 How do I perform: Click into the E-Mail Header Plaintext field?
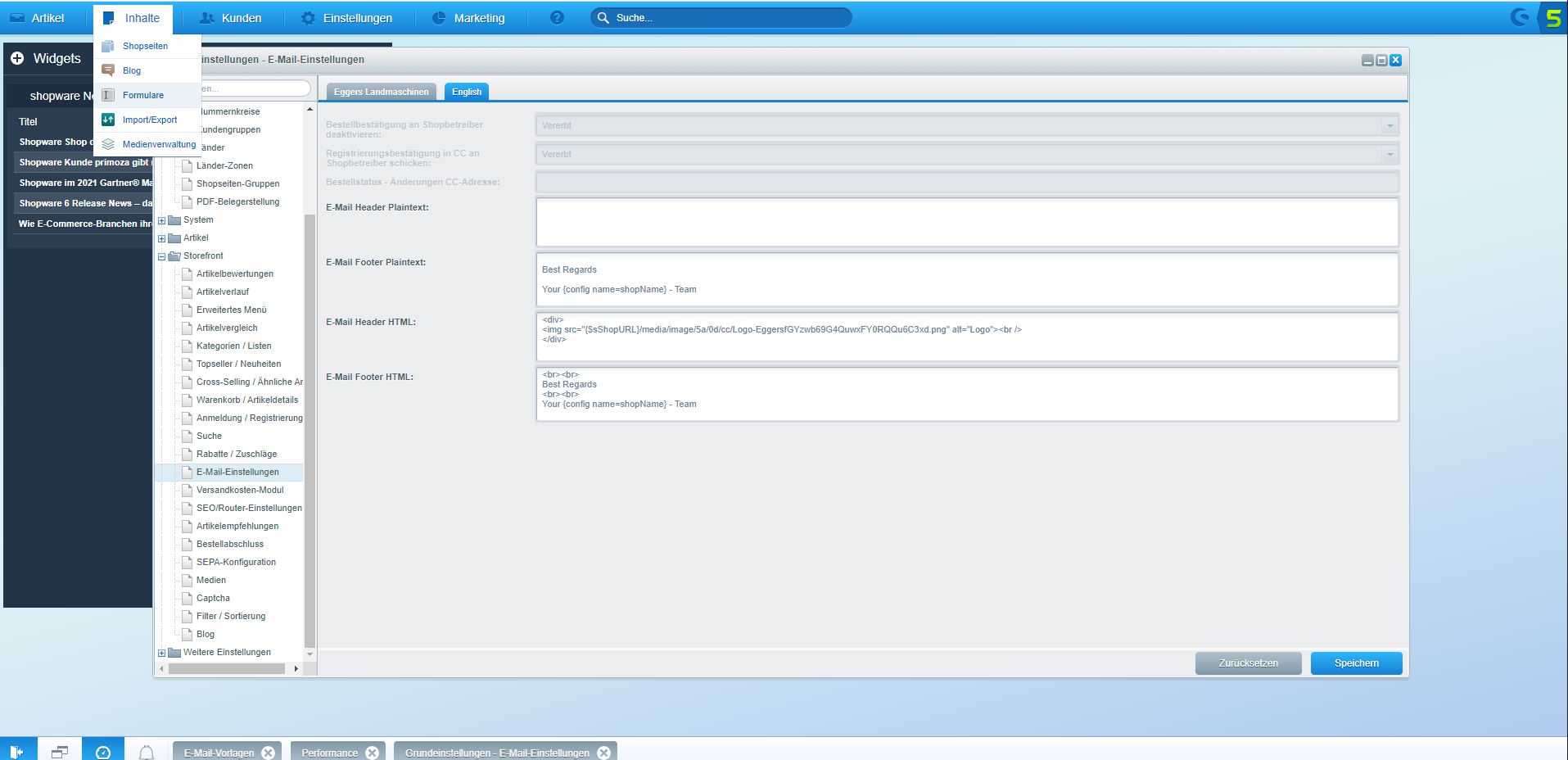[x=966, y=222]
